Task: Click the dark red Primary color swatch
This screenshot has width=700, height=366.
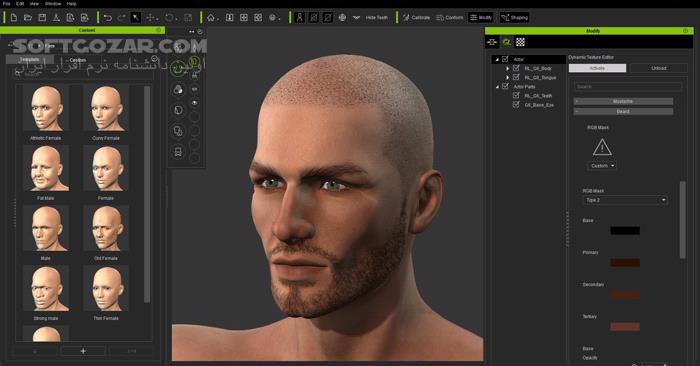Action: tap(625, 262)
